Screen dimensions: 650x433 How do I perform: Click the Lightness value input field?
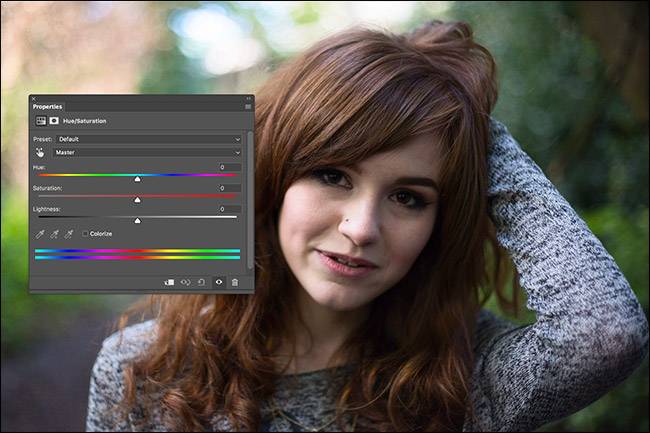pos(230,209)
